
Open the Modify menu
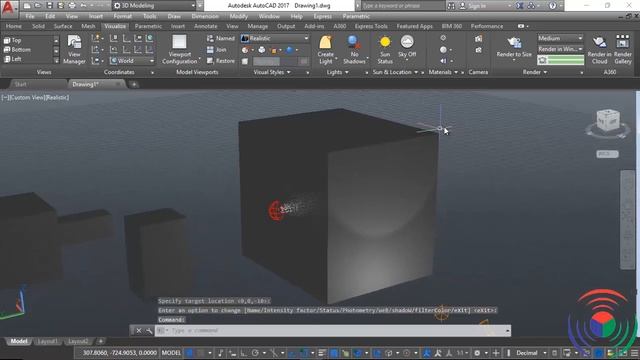click(x=238, y=16)
